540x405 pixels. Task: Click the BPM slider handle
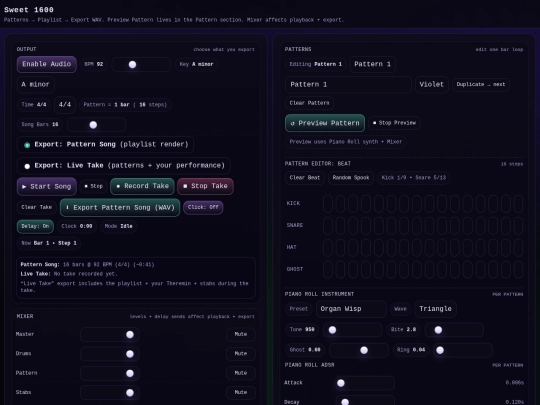(x=132, y=64)
